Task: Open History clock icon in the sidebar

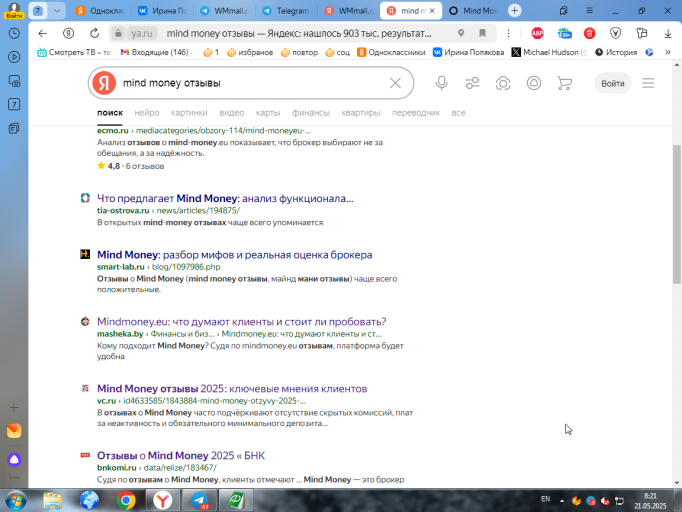Action: pos(14,33)
